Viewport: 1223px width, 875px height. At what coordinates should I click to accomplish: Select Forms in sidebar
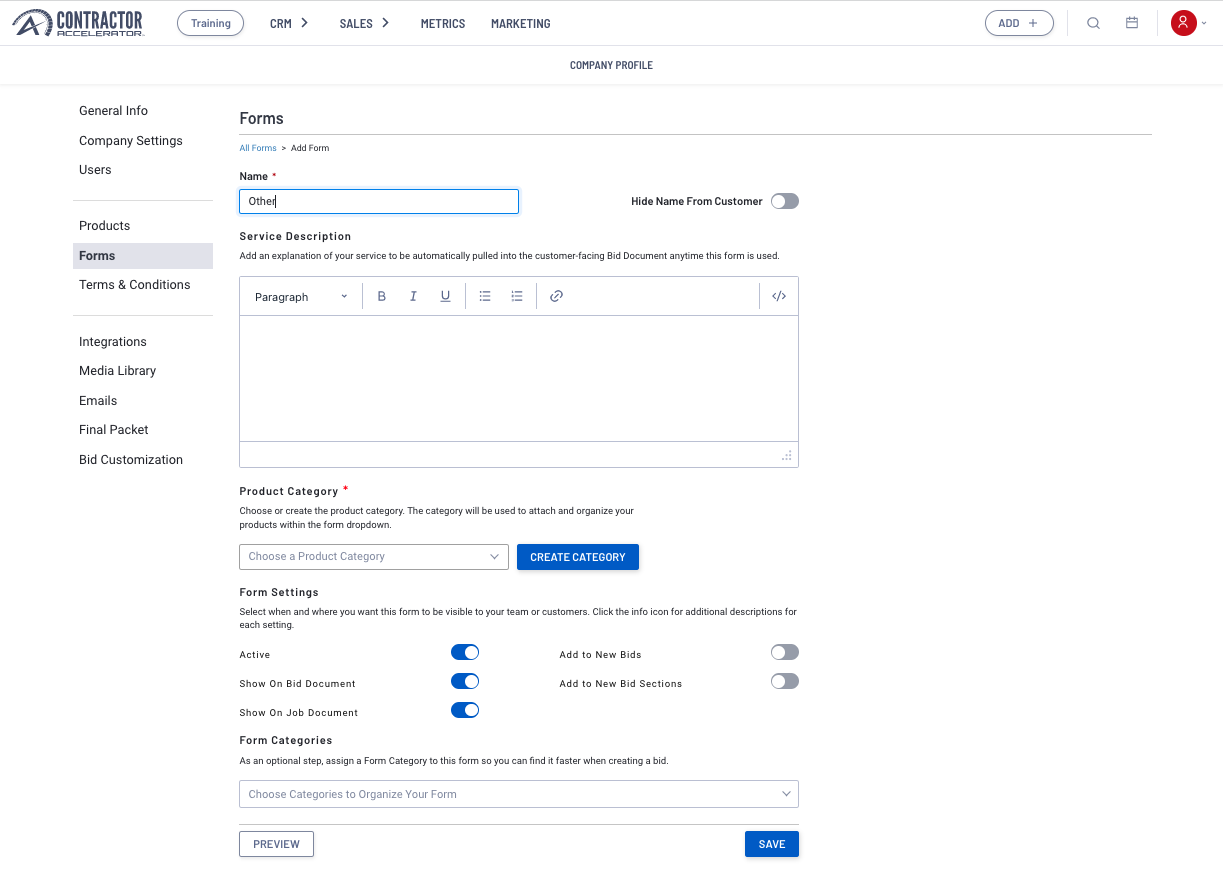click(x=143, y=256)
